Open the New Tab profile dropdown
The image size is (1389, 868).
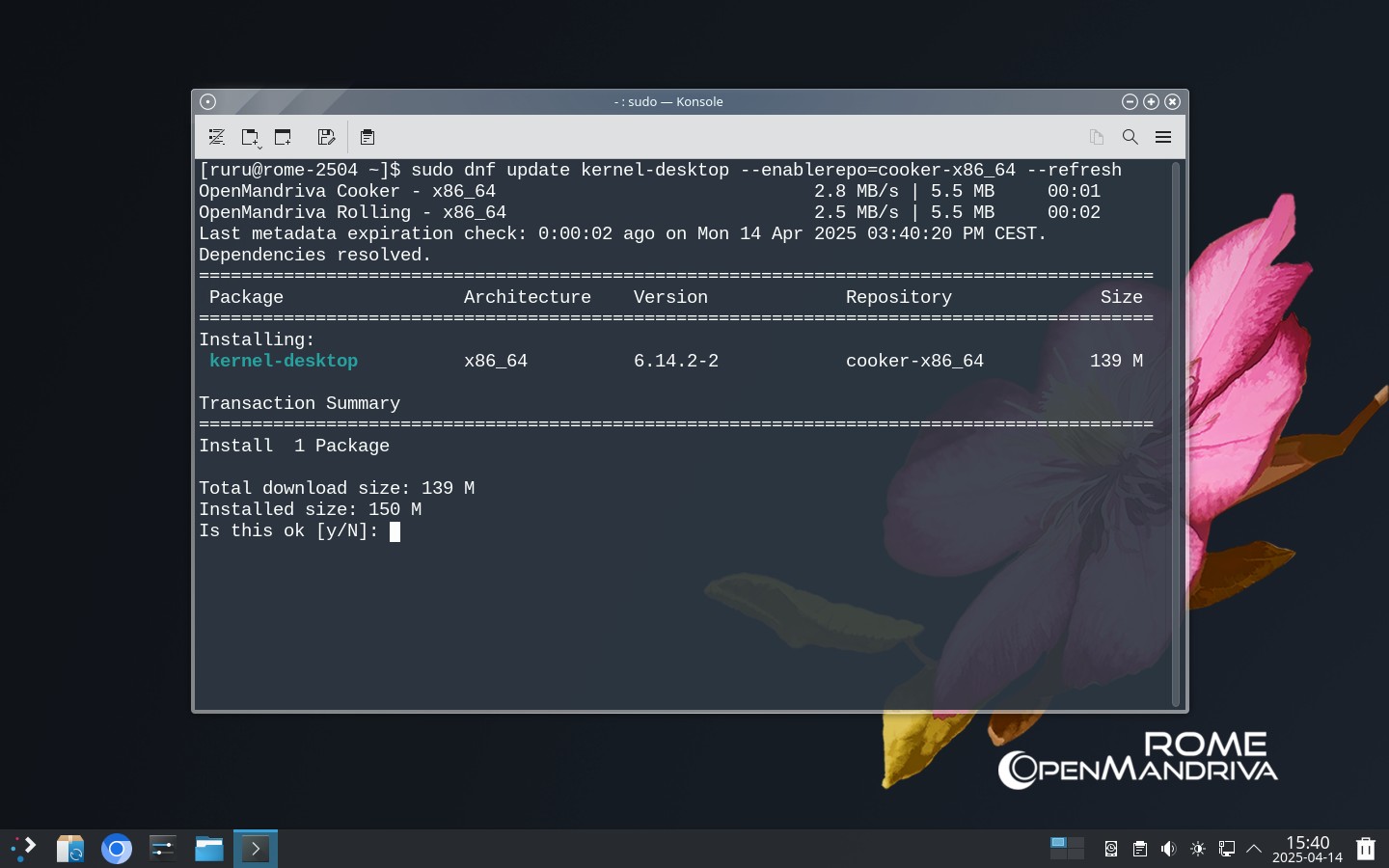tap(250, 137)
